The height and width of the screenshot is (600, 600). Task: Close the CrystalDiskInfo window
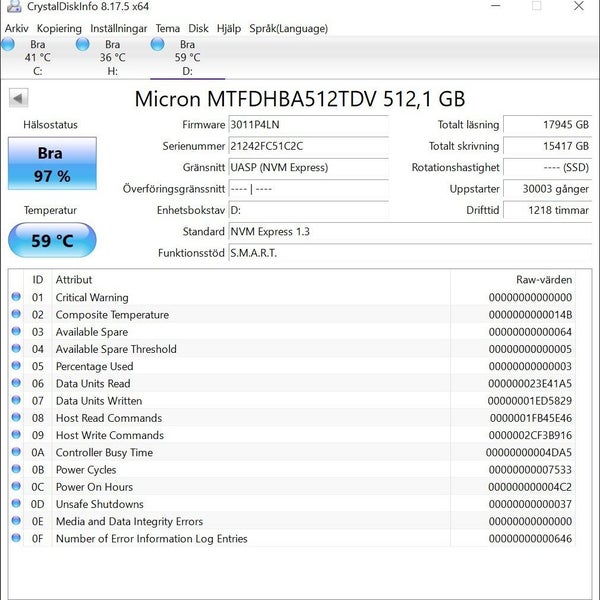579,6
